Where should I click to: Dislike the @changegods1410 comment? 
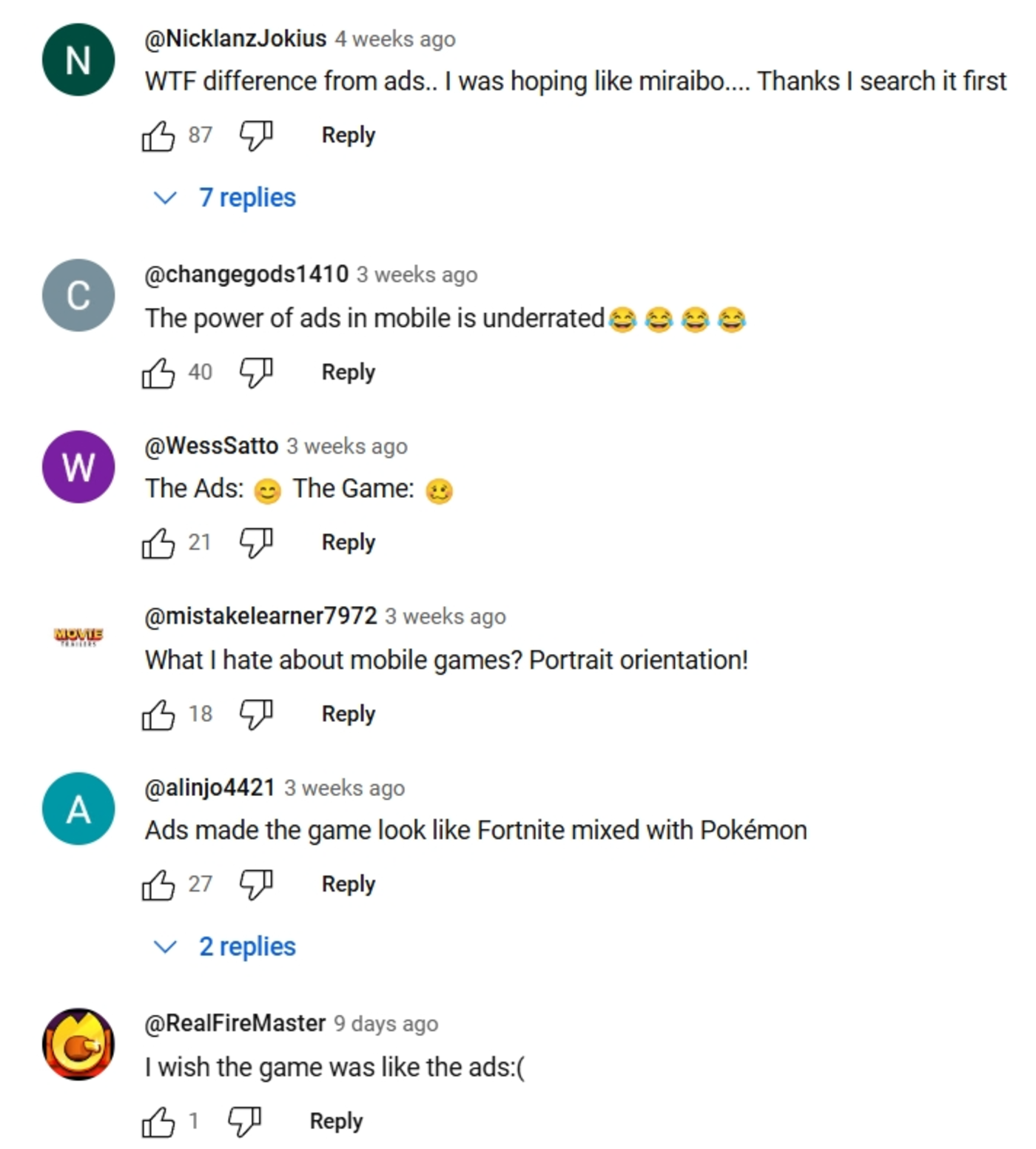[x=256, y=372]
